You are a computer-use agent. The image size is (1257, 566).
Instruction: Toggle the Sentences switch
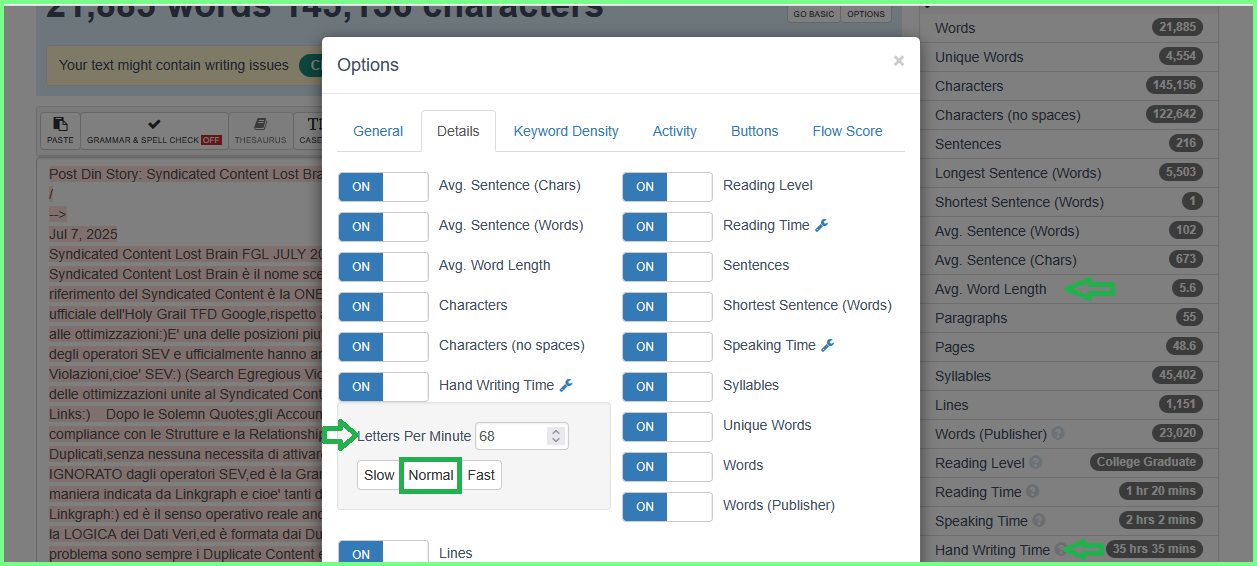click(x=667, y=266)
